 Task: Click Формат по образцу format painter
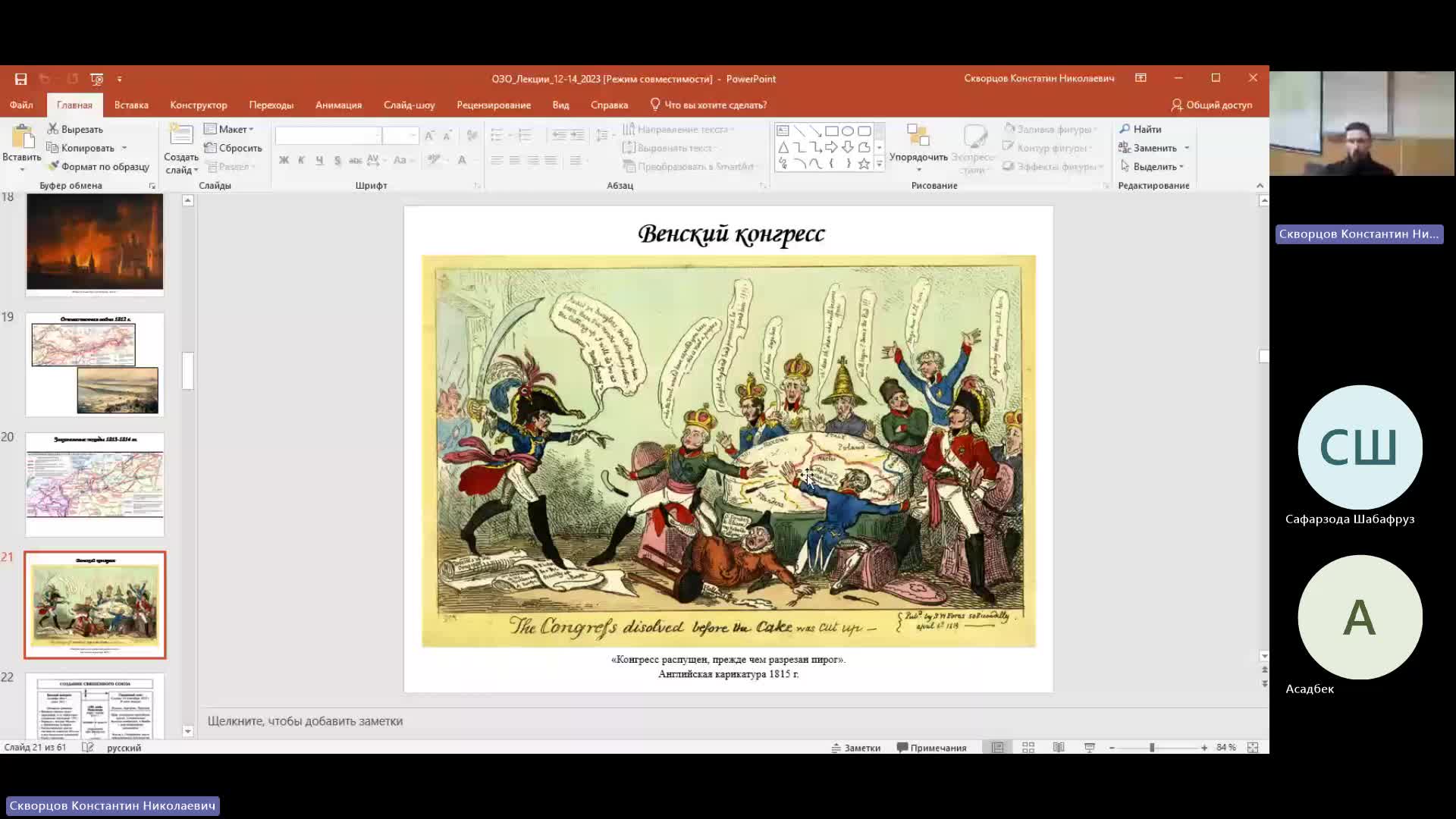click(x=99, y=166)
